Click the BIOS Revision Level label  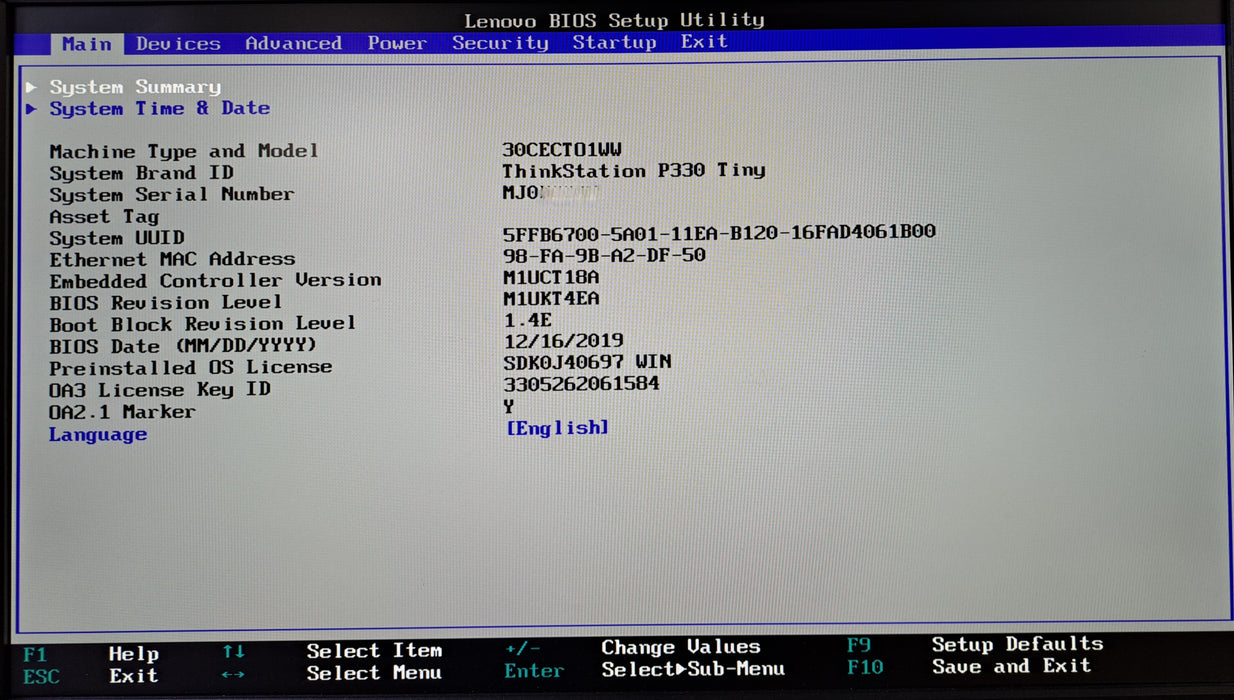(x=166, y=302)
